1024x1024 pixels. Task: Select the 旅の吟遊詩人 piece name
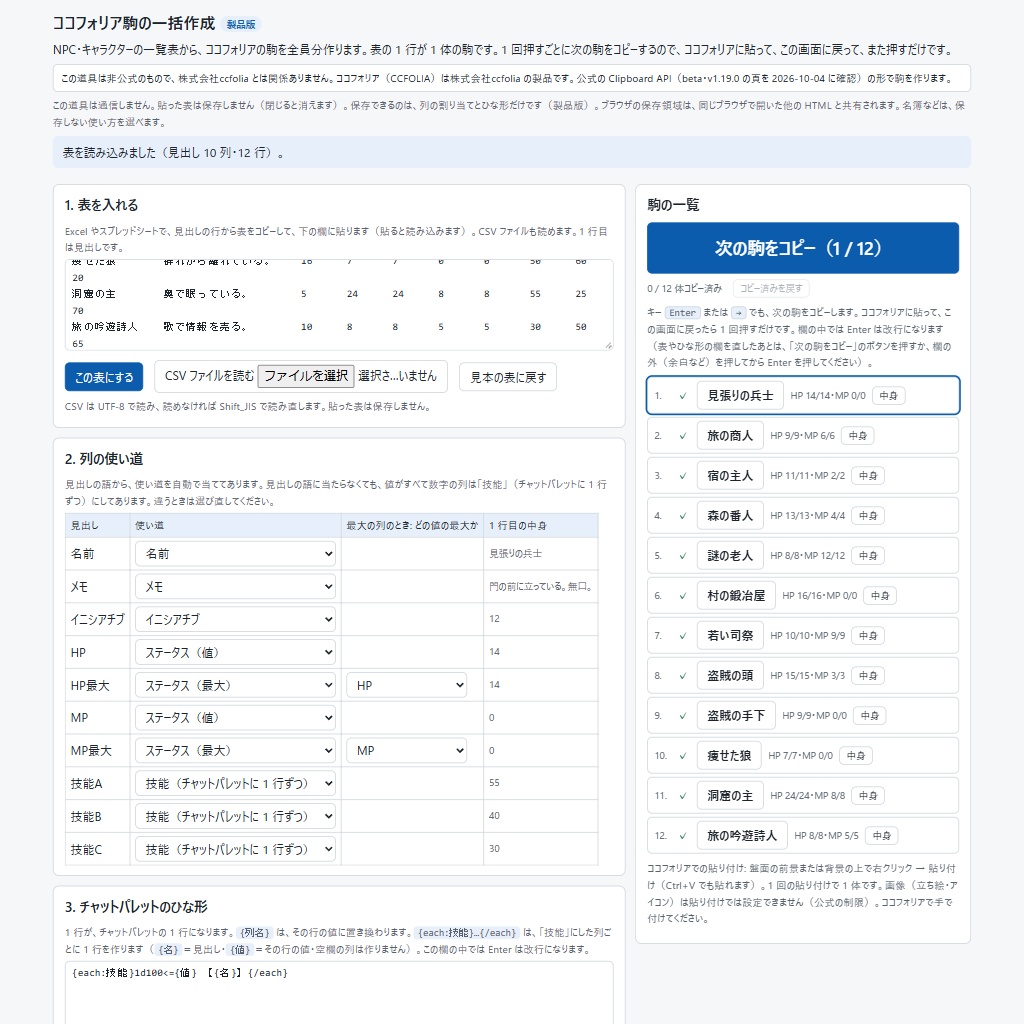[x=742, y=835]
